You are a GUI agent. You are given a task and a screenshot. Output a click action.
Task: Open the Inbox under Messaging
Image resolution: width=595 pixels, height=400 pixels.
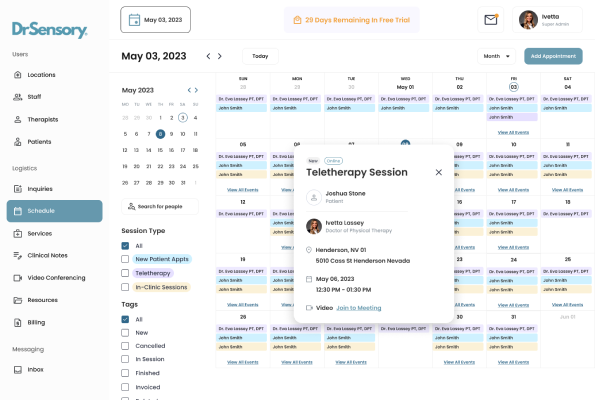click(x=28, y=369)
